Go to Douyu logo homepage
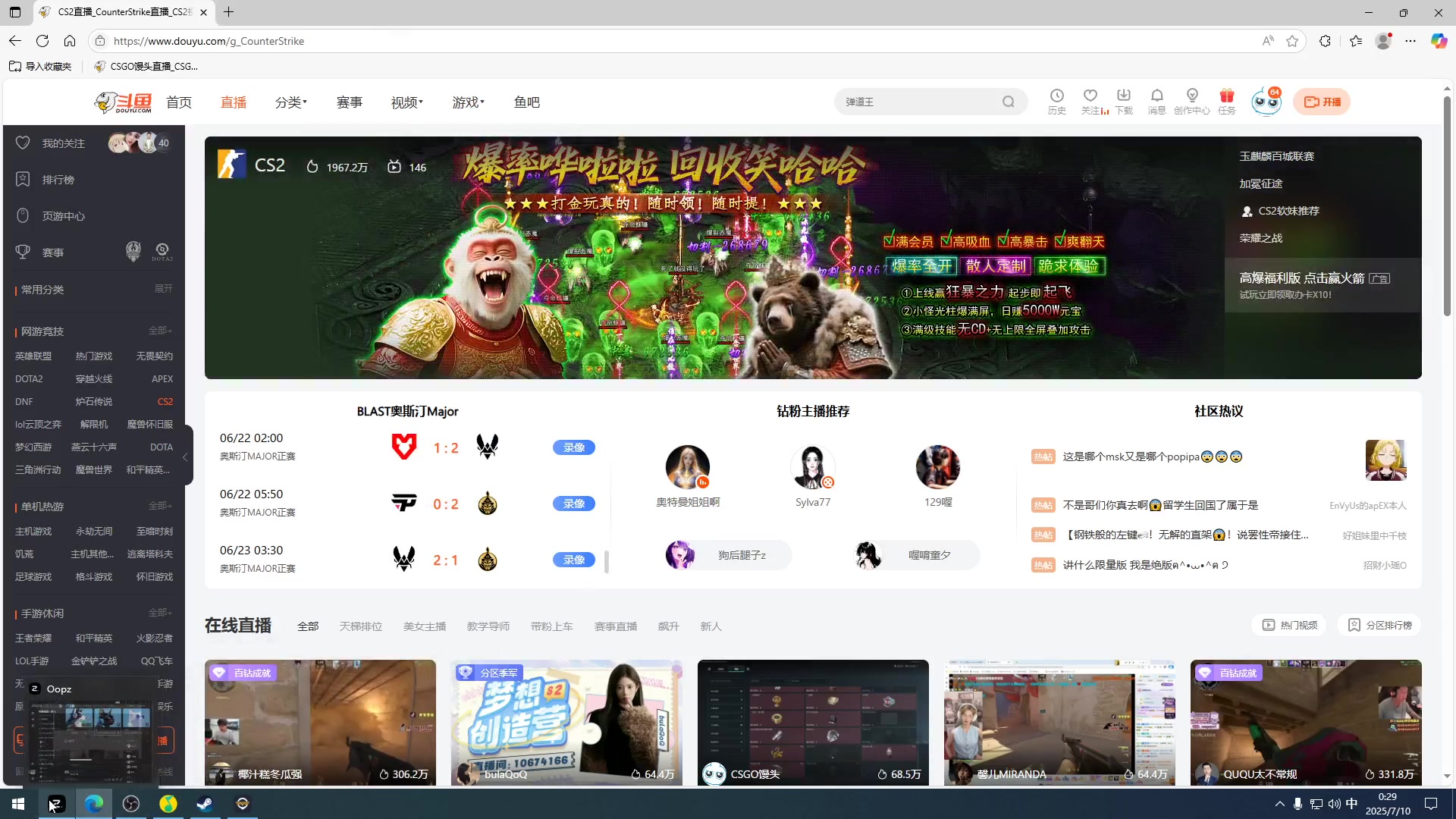 point(124,102)
